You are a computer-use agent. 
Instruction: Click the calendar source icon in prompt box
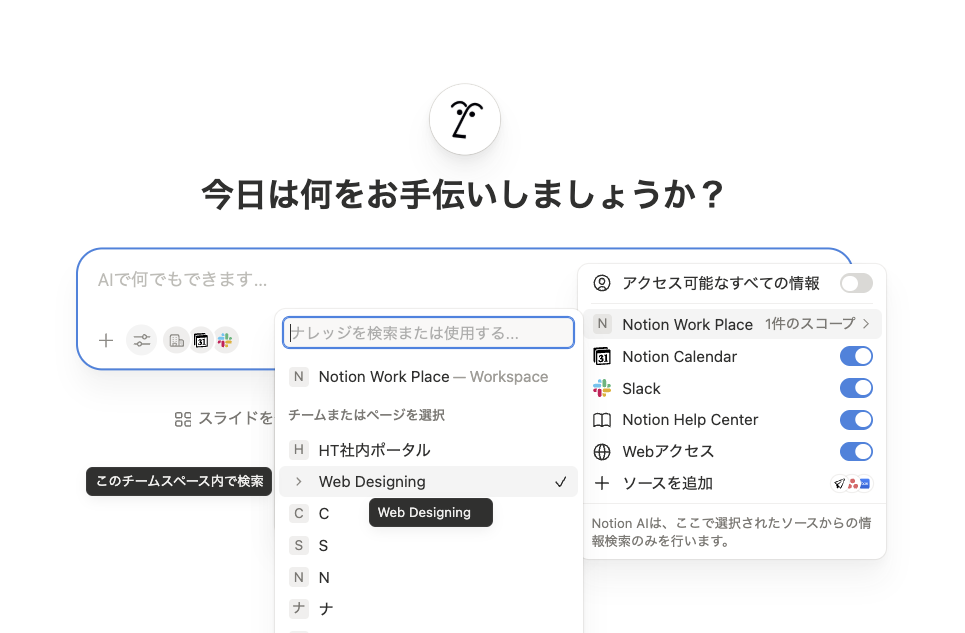[x=201, y=340]
